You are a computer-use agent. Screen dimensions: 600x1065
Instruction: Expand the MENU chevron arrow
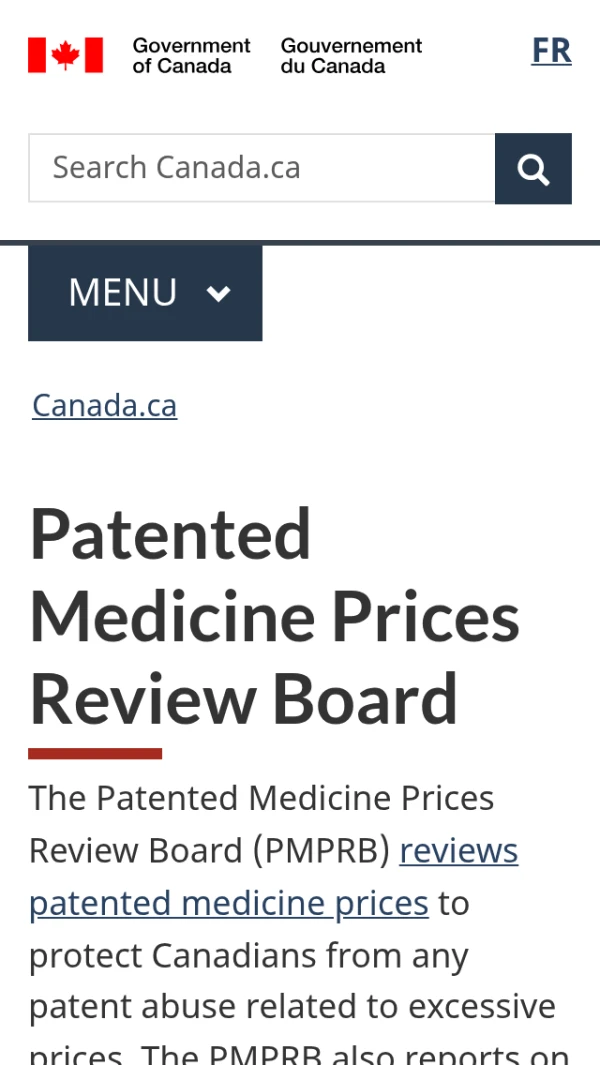click(x=218, y=293)
